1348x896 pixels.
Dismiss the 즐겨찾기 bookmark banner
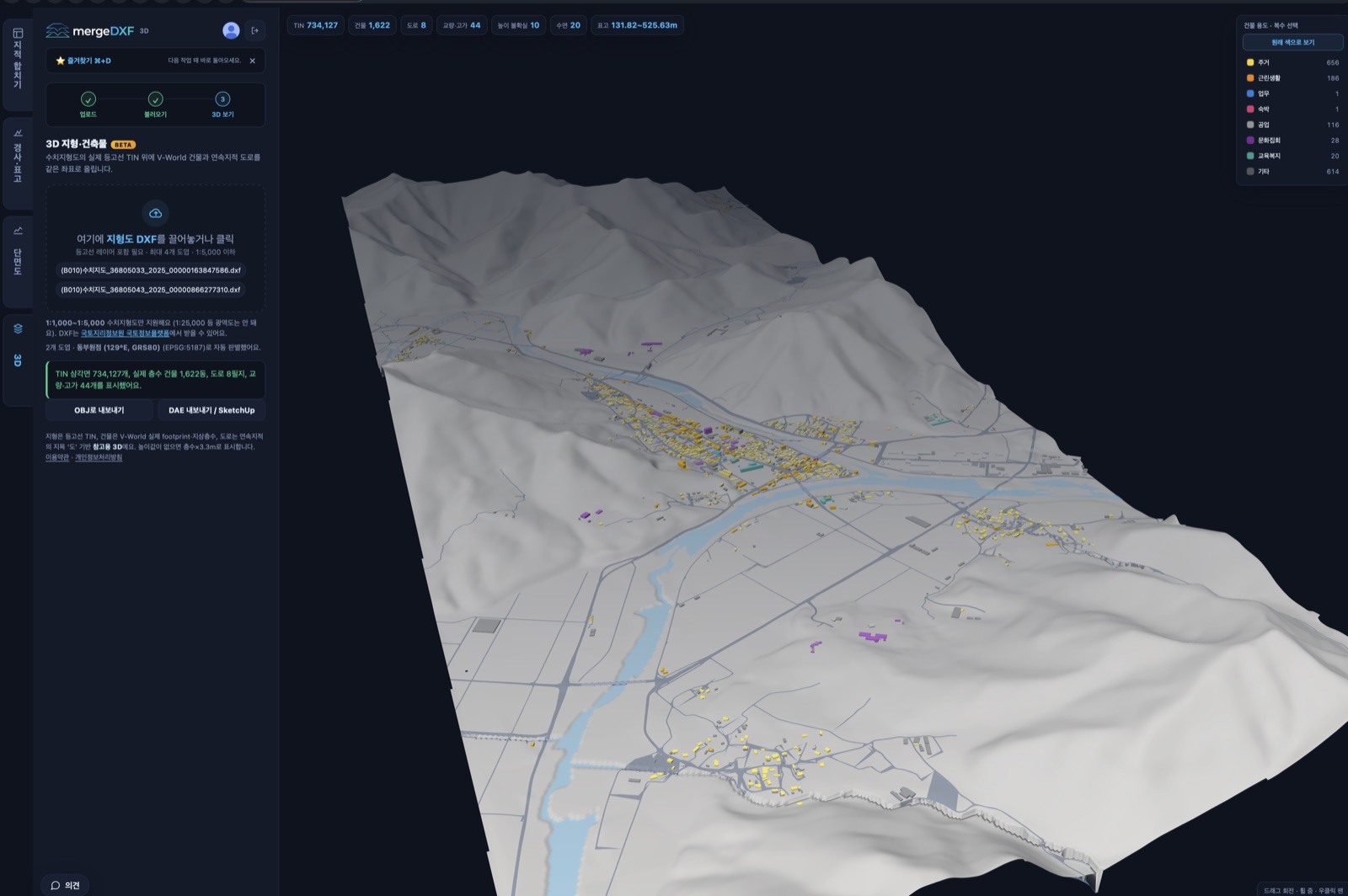click(252, 61)
